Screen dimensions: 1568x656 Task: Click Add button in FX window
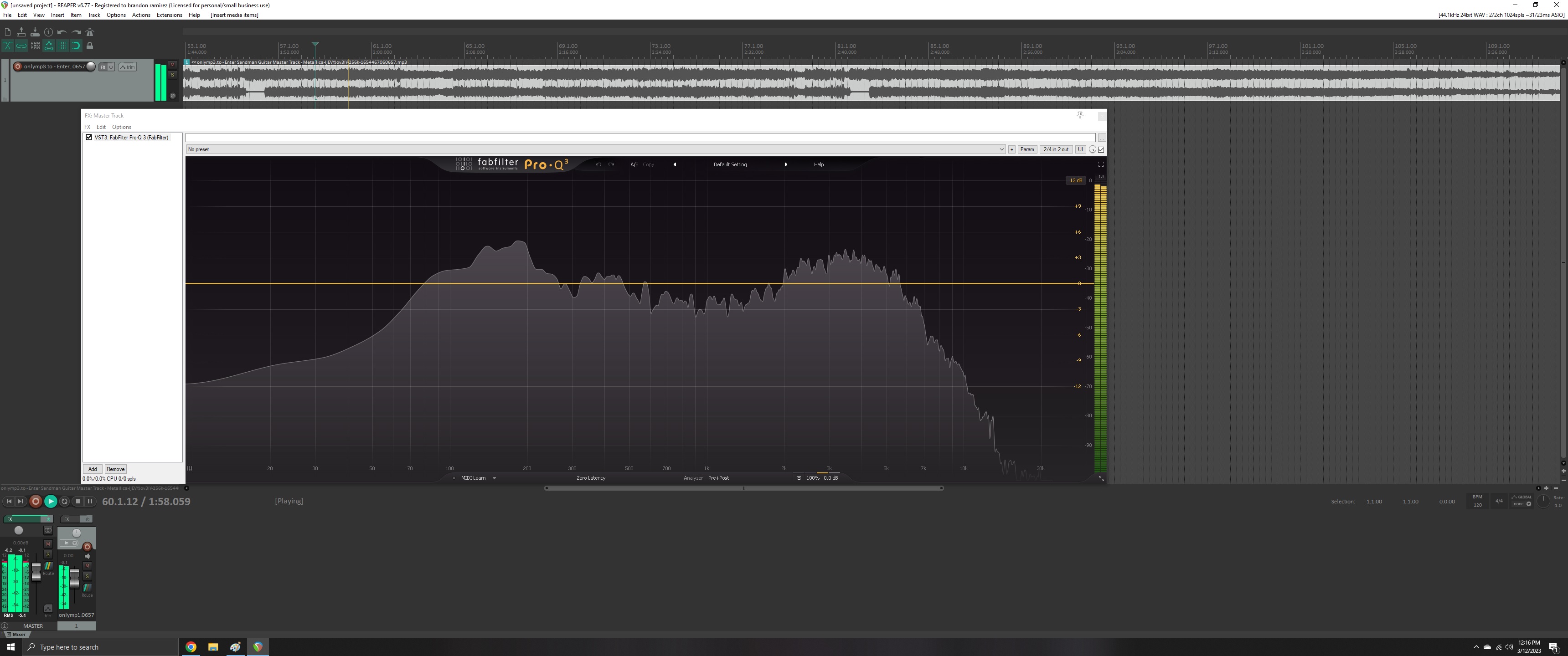click(x=93, y=469)
